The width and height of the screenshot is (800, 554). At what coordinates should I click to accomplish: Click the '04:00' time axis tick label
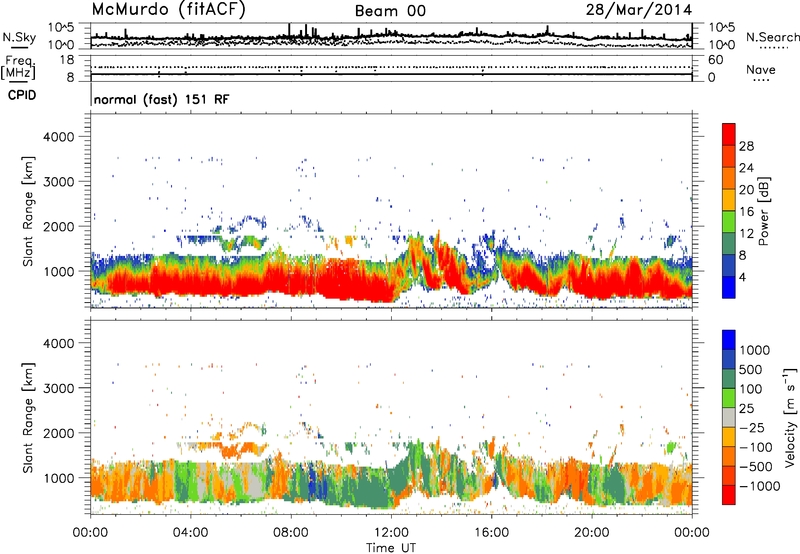190,533
